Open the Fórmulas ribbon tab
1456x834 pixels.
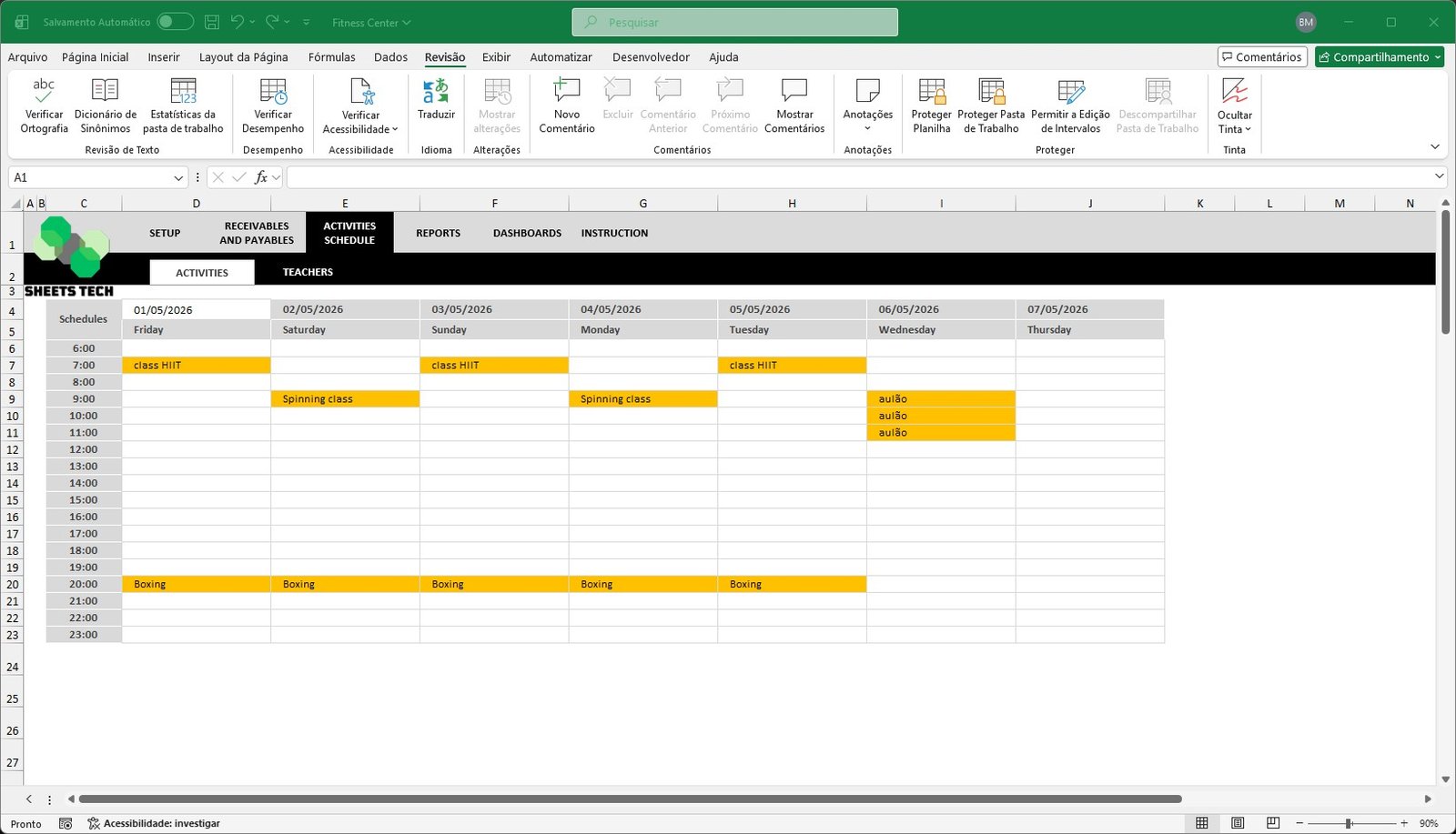click(331, 57)
